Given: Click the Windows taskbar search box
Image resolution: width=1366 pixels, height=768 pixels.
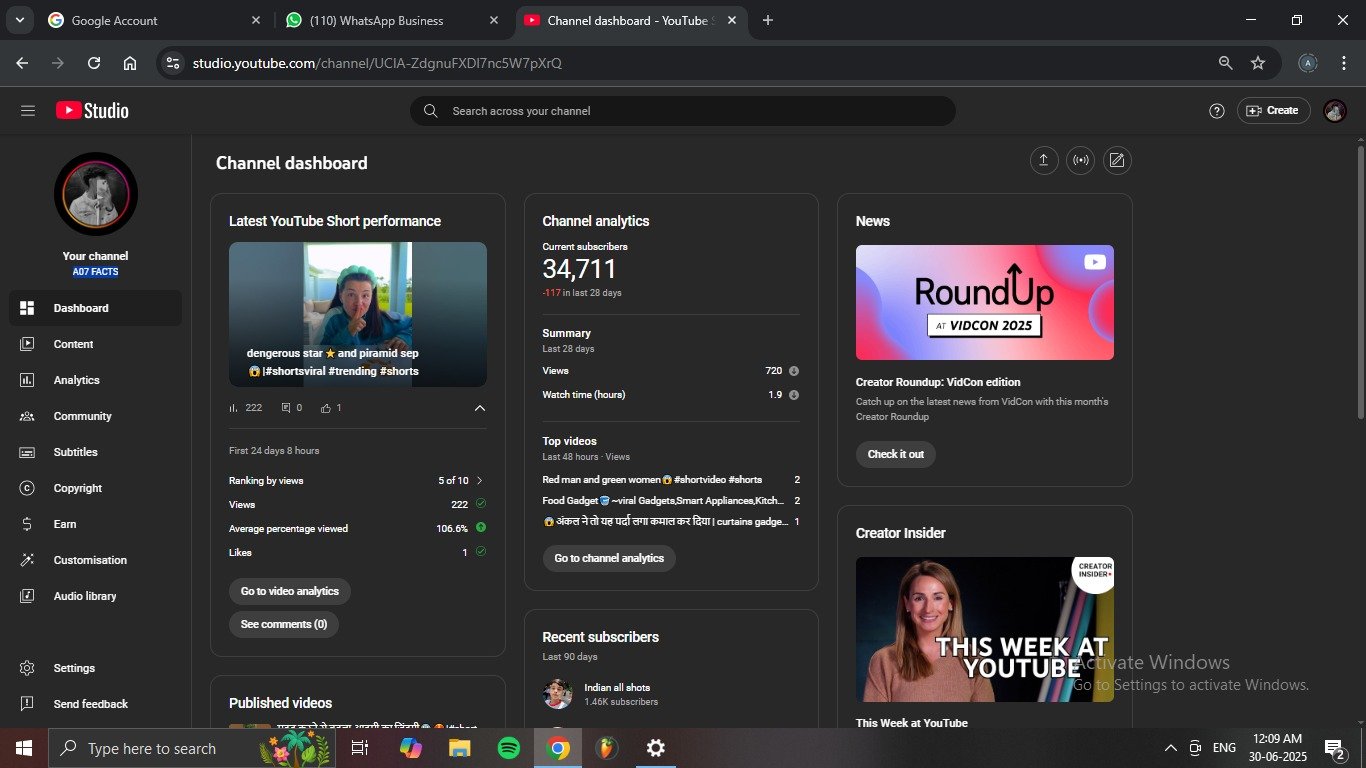Looking at the screenshot, I should coord(191,748).
